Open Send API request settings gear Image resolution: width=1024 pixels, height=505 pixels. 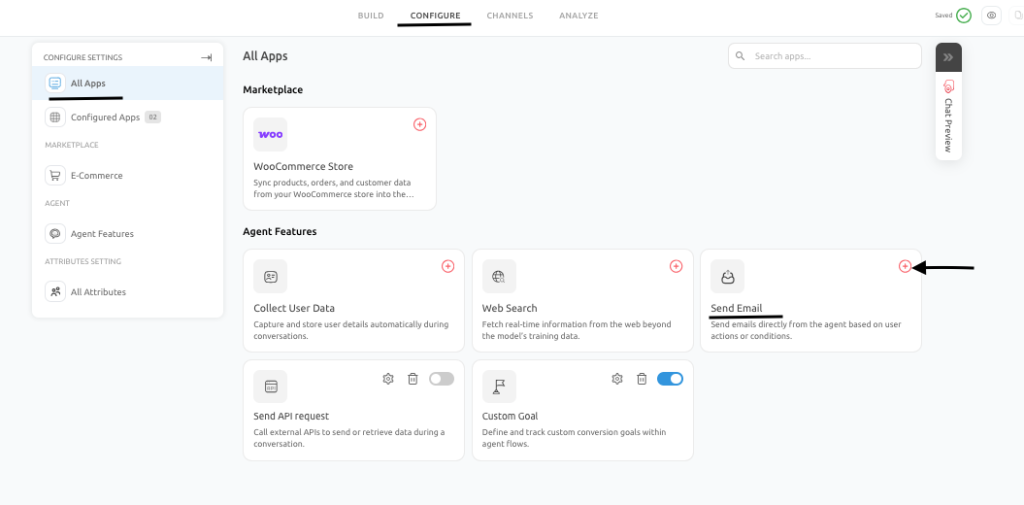388,379
